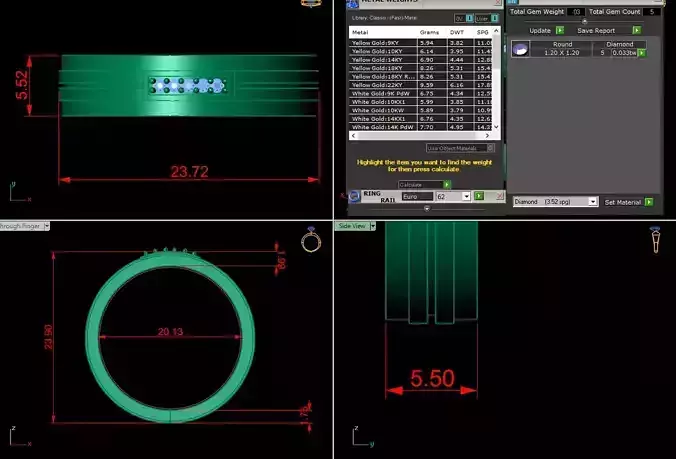Select the round diamond gem thumbnail icon
The image size is (676, 459).
(x=520, y=49)
